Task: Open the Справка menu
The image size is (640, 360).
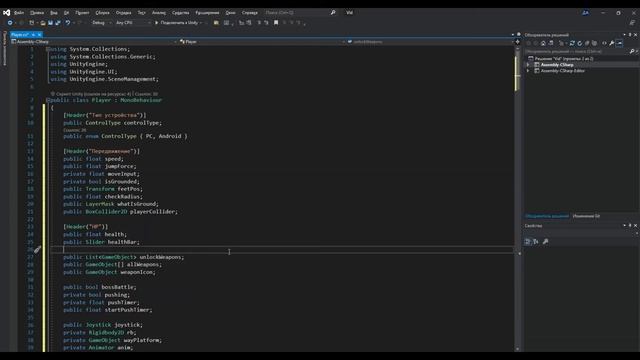Action: tap(249, 13)
